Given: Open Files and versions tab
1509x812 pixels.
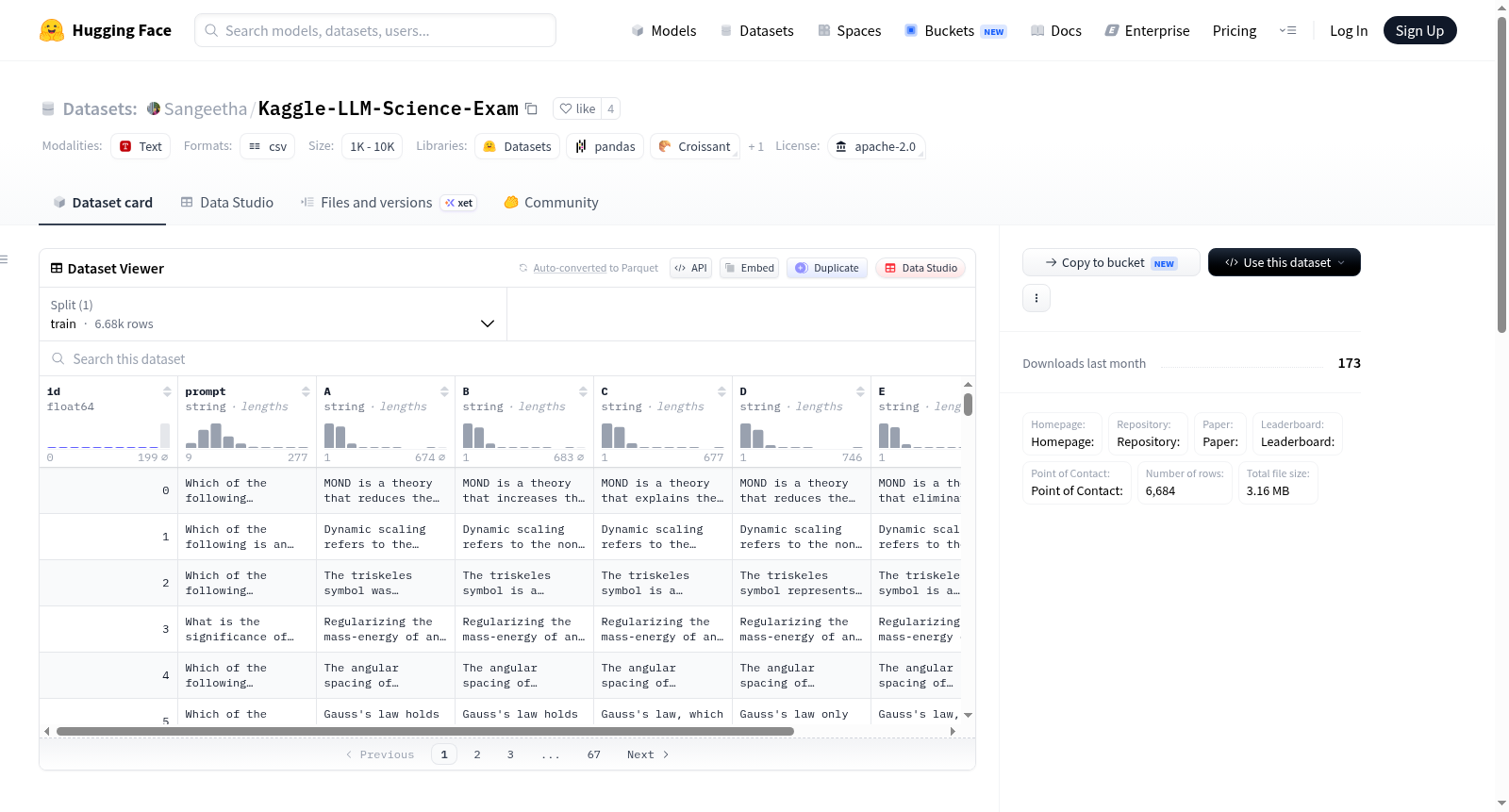Looking at the screenshot, I should [x=389, y=203].
